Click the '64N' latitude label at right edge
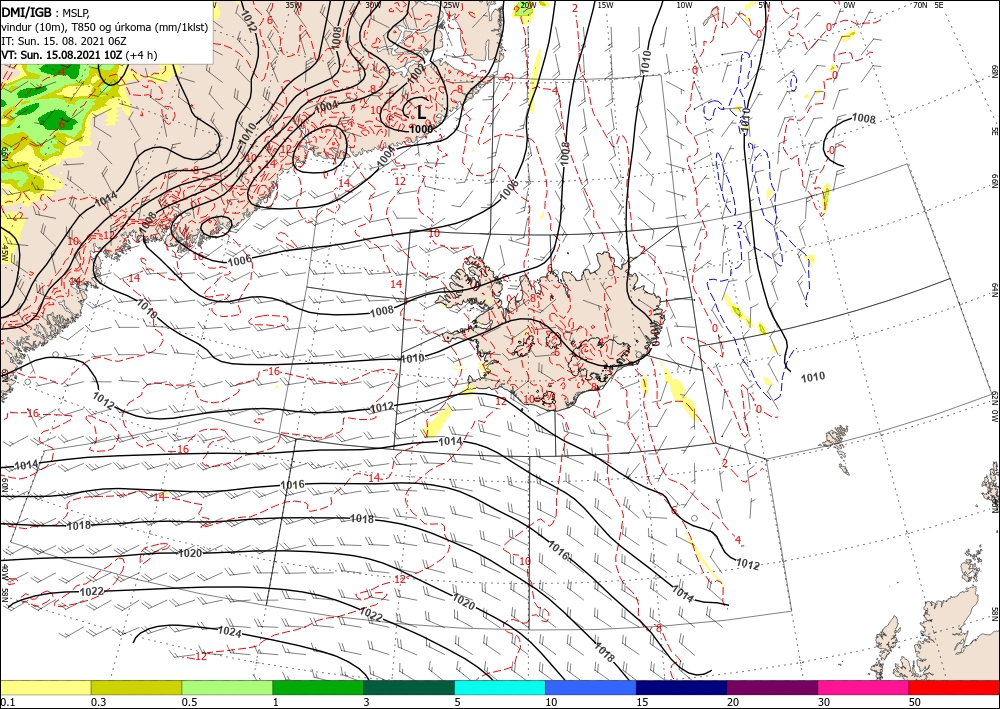Viewport: 1000px width, 709px height. 994,289
